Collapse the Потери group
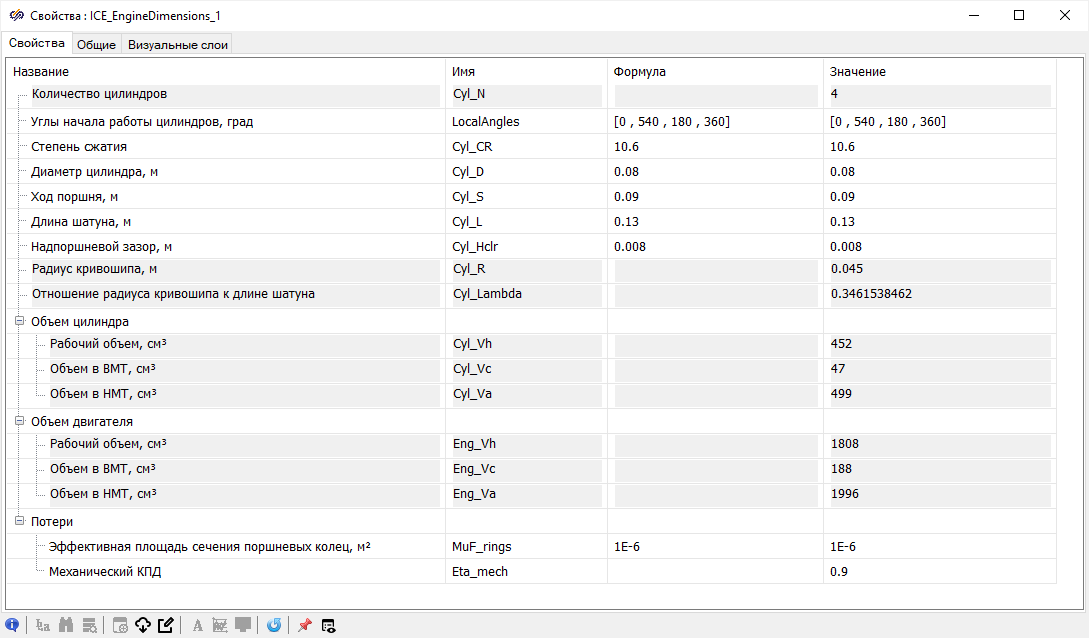Viewport: 1089px width, 638px height. click(20, 522)
